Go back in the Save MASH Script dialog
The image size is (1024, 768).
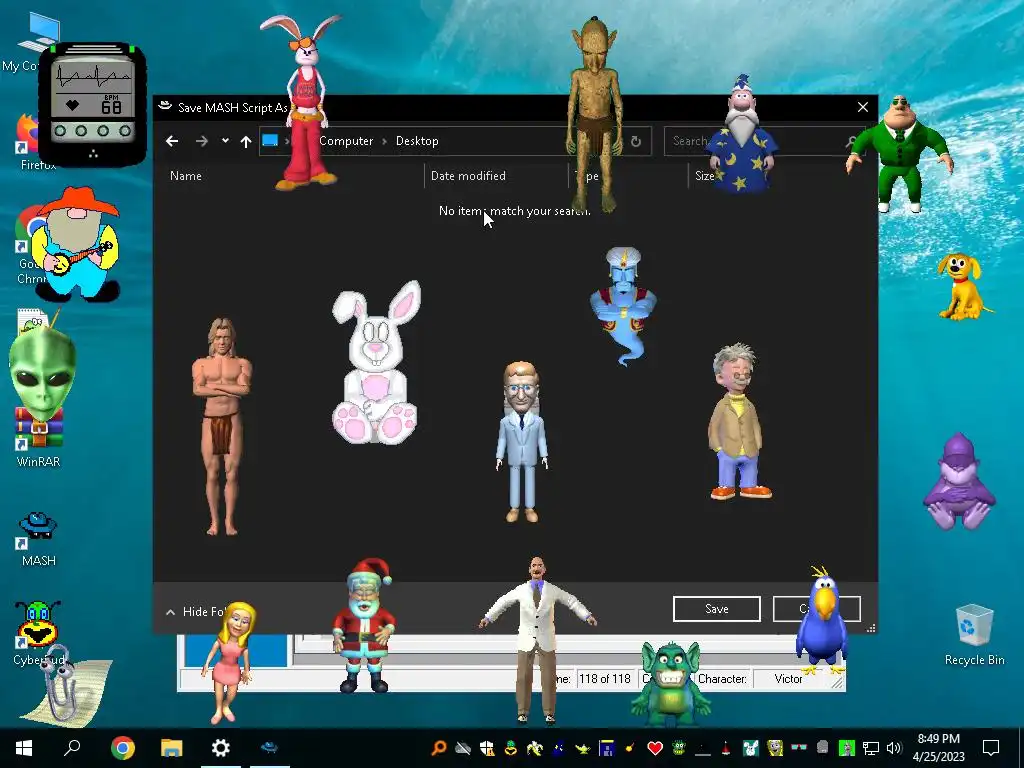click(x=172, y=141)
